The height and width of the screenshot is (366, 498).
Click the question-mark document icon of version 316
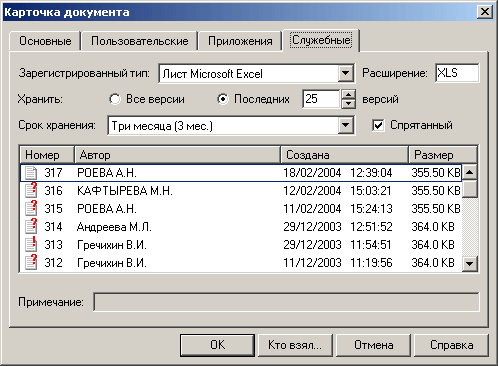[x=31, y=190]
